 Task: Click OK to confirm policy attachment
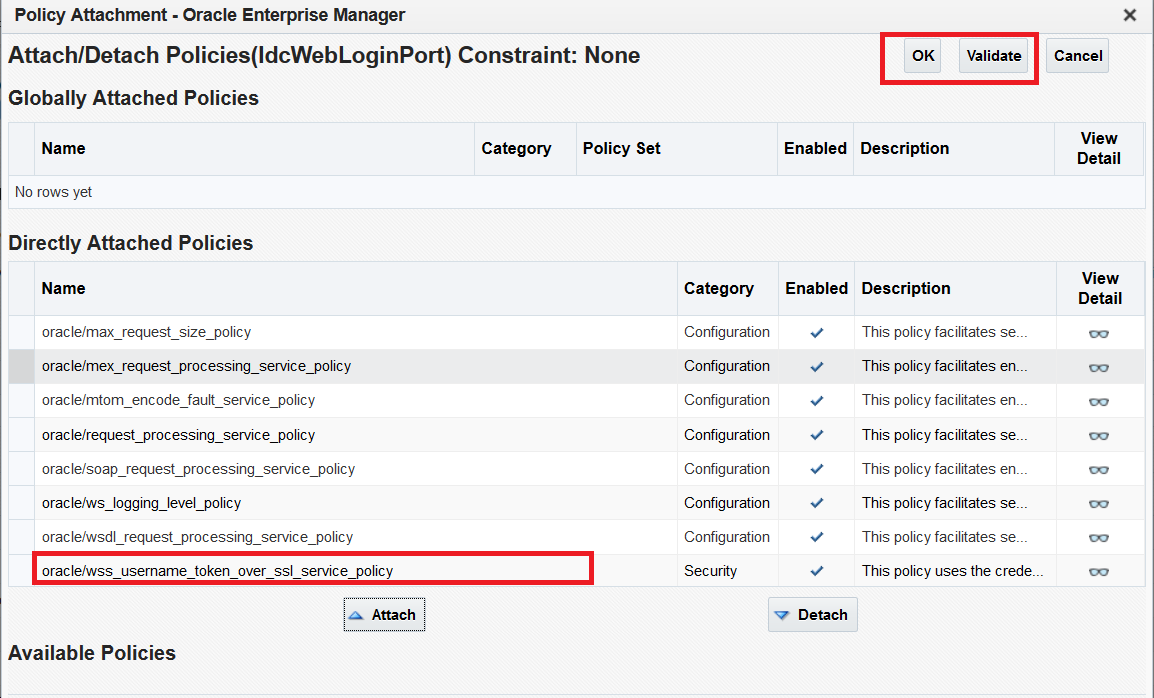point(923,56)
